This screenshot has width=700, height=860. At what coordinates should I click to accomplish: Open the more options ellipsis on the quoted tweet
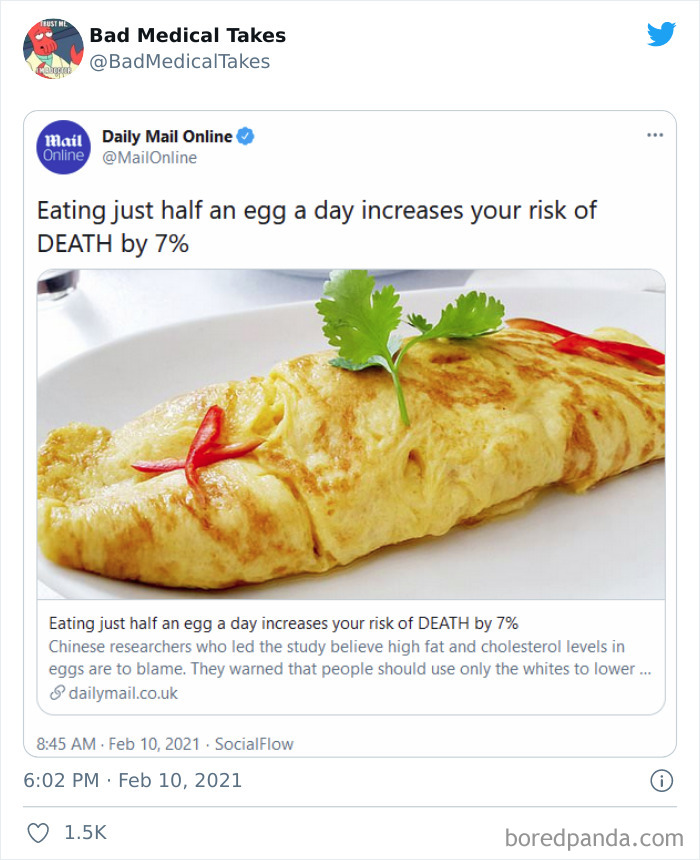(x=657, y=133)
